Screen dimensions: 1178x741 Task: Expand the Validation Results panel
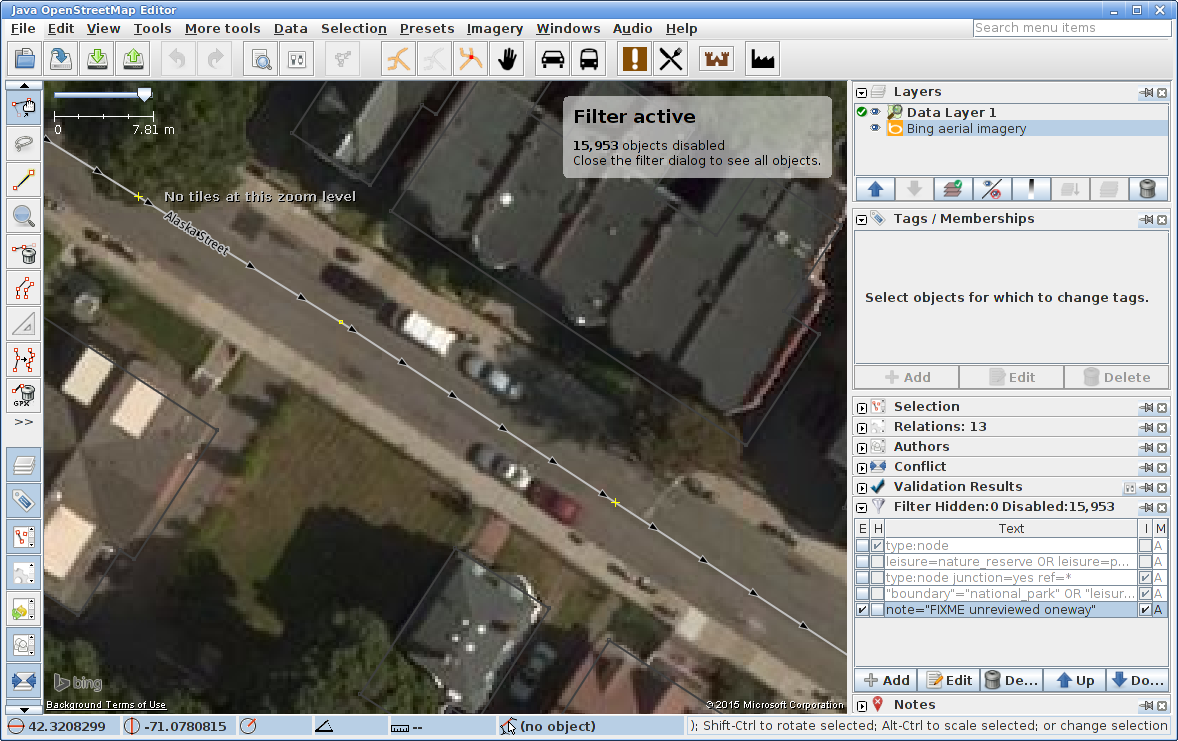[x=861, y=487]
